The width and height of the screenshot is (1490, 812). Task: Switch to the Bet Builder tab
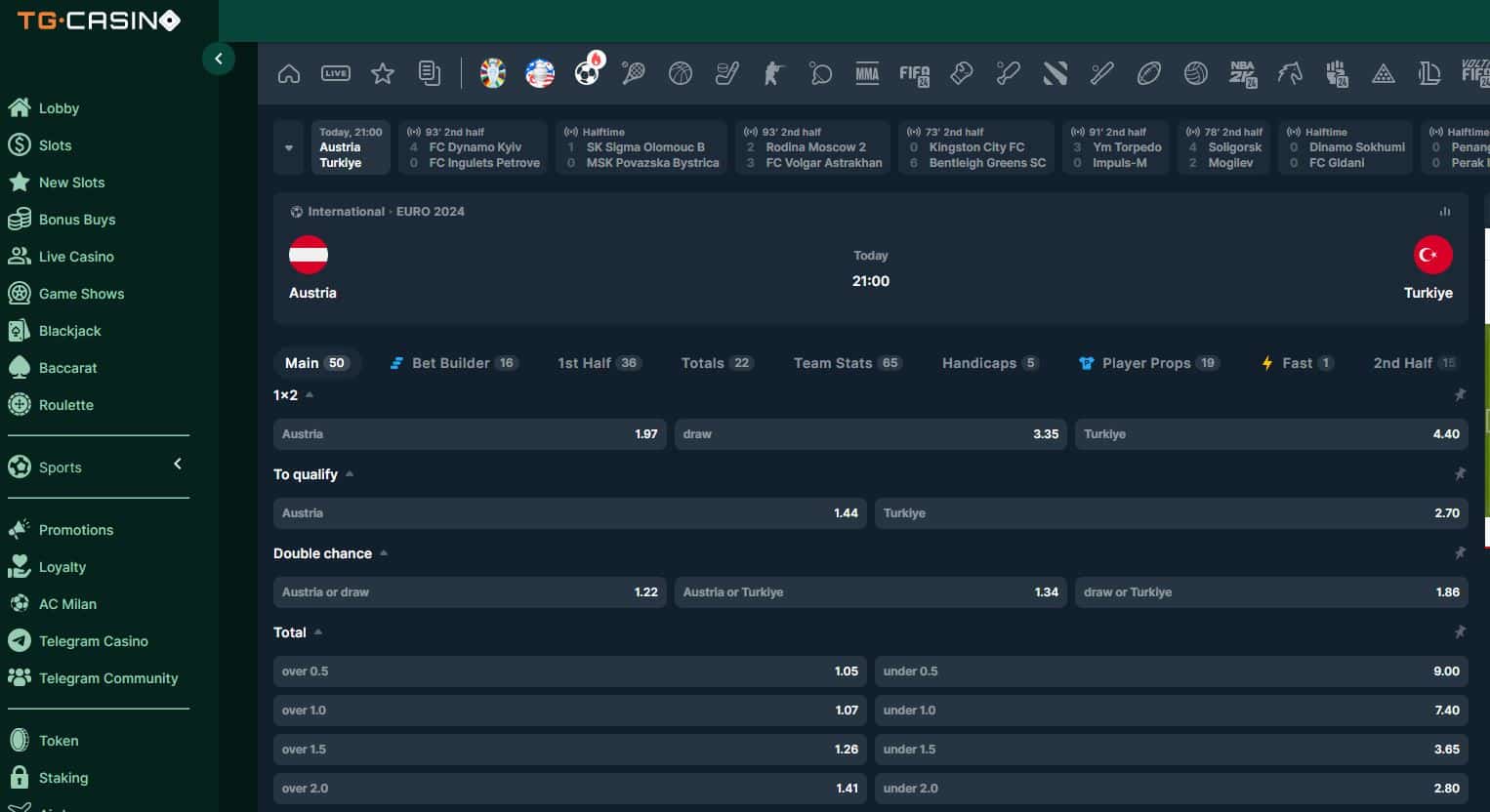coord(452,363)
